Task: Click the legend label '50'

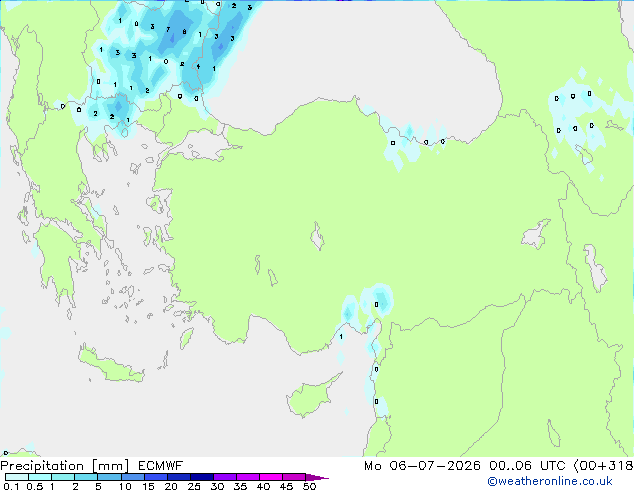Action: click(309, 486)
